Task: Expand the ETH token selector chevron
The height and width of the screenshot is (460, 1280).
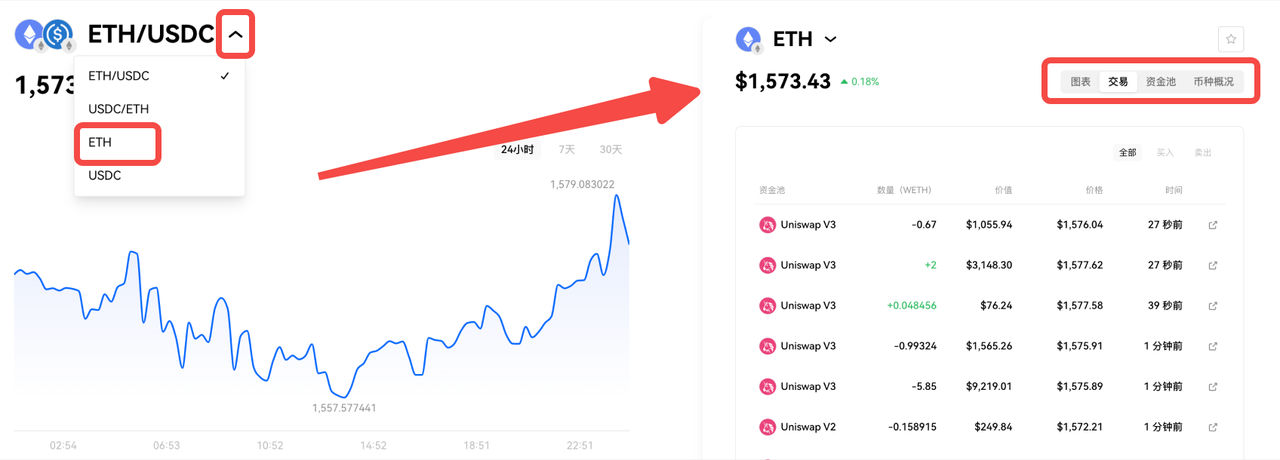Action: (x=830, y=40)
